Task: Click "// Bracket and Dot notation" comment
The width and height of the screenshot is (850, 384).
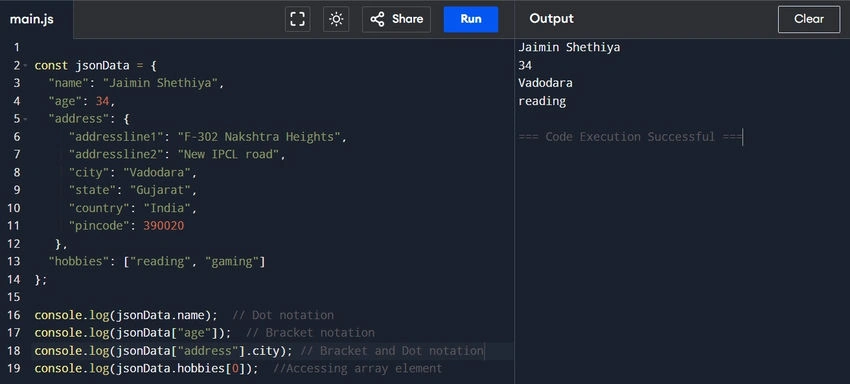Action: coord(391,351)
